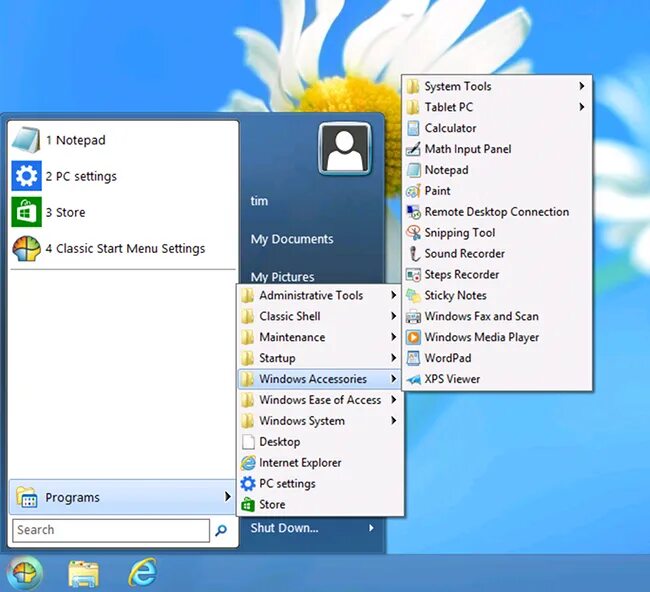Focus the Search input box
The width and height of the screenshot is (650, 592).
(111, 530)
